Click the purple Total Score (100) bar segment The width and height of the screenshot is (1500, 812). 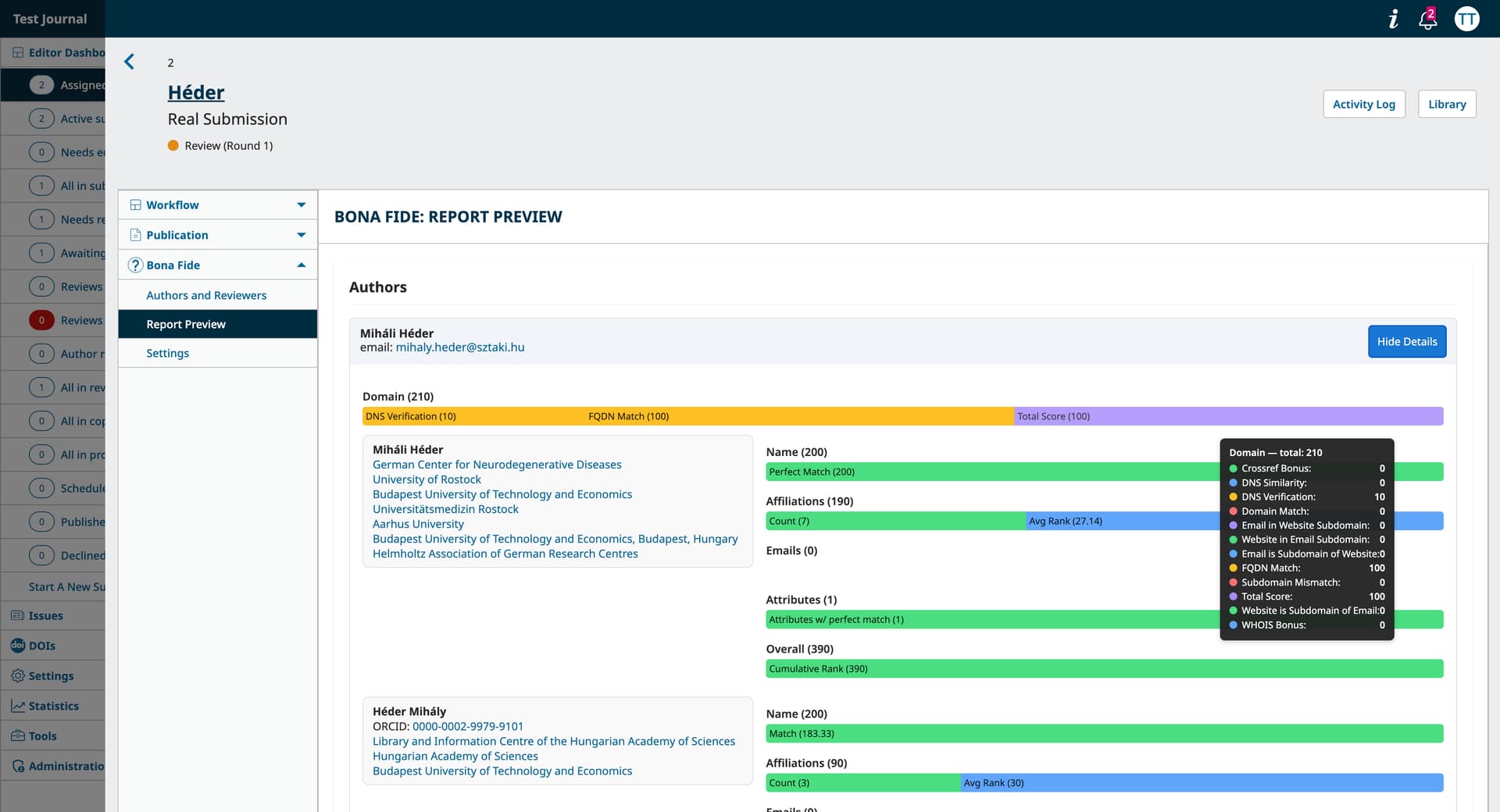(1228, 416)
